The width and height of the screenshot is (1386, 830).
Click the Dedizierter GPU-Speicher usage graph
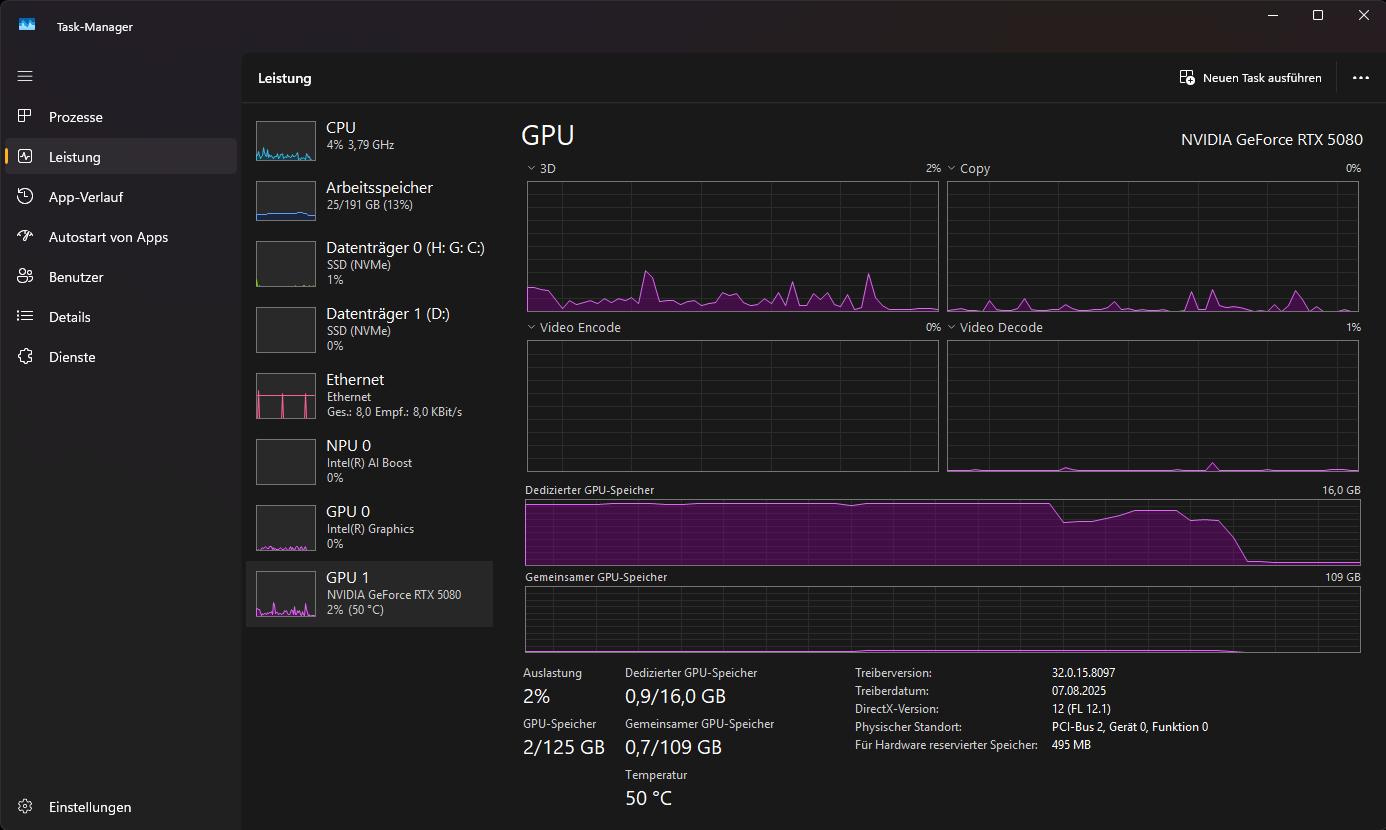pos(941,530)
